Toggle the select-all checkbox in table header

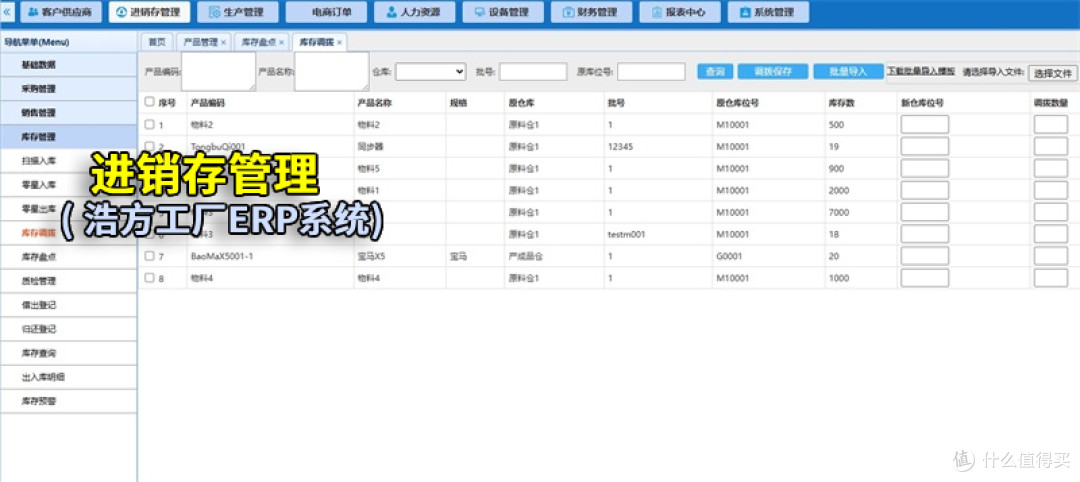tap(150, 102)
